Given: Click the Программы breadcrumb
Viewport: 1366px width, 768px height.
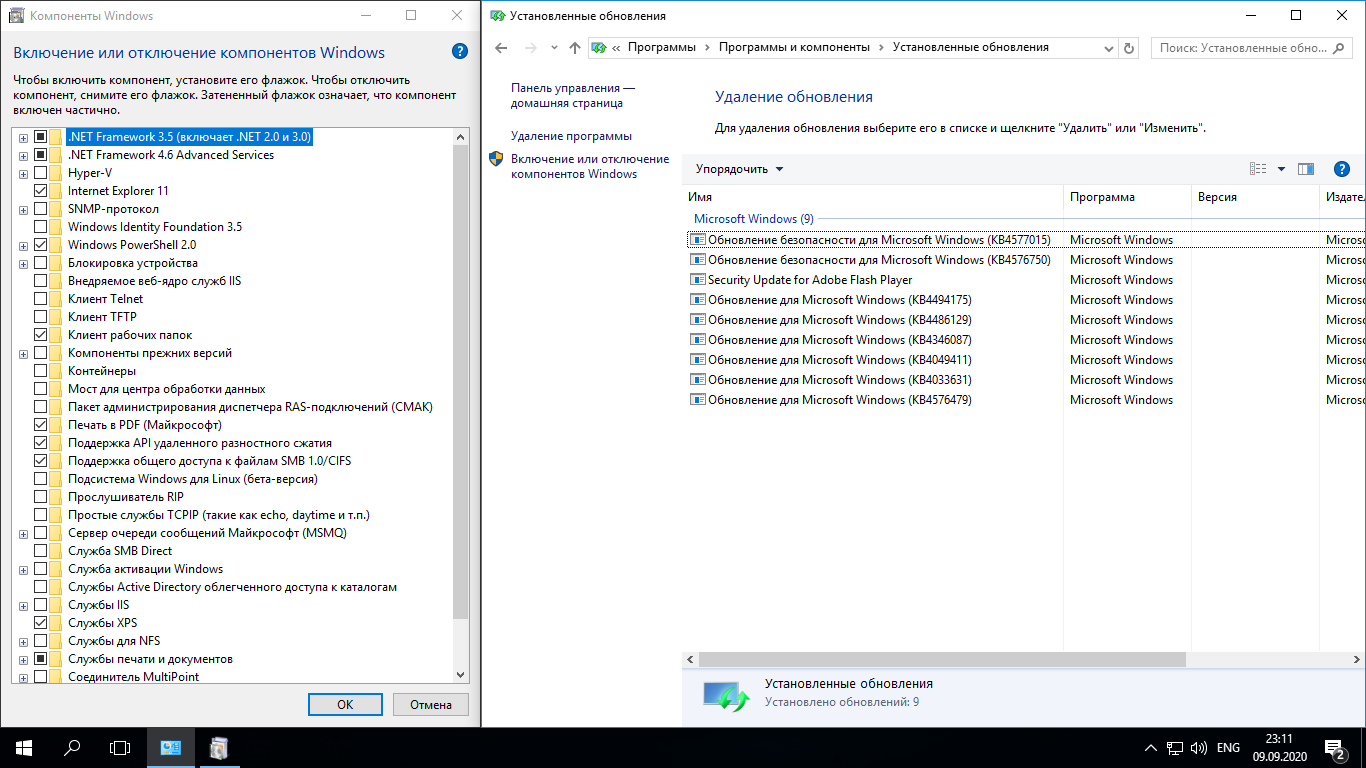Looking at the screenshot, I should pos(662,47).
